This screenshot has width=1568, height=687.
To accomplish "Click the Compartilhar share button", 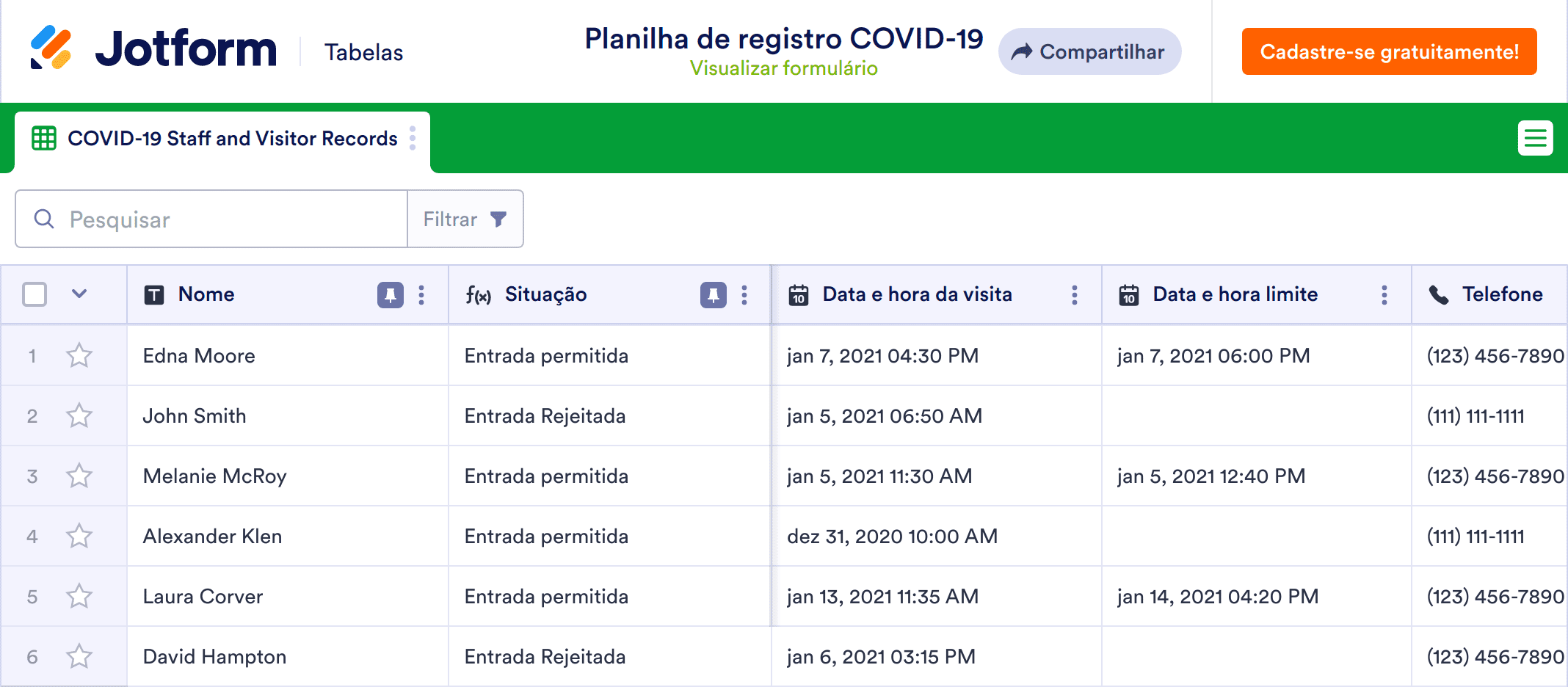I will point(1089,52).
